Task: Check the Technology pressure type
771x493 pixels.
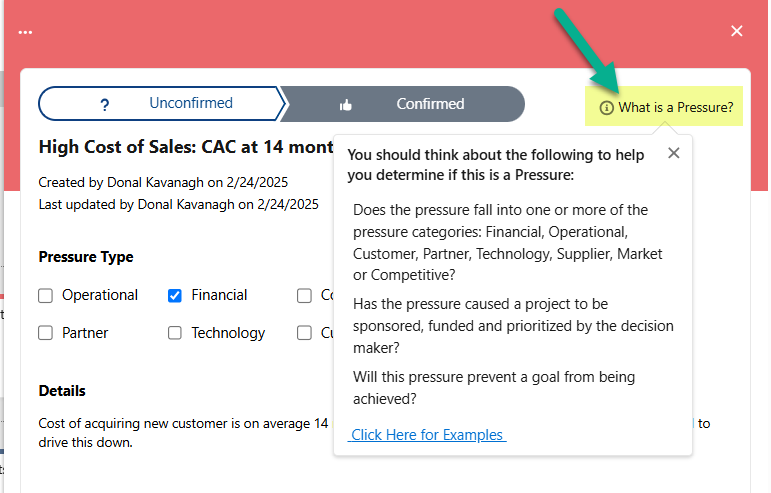Action: [175, 333]
